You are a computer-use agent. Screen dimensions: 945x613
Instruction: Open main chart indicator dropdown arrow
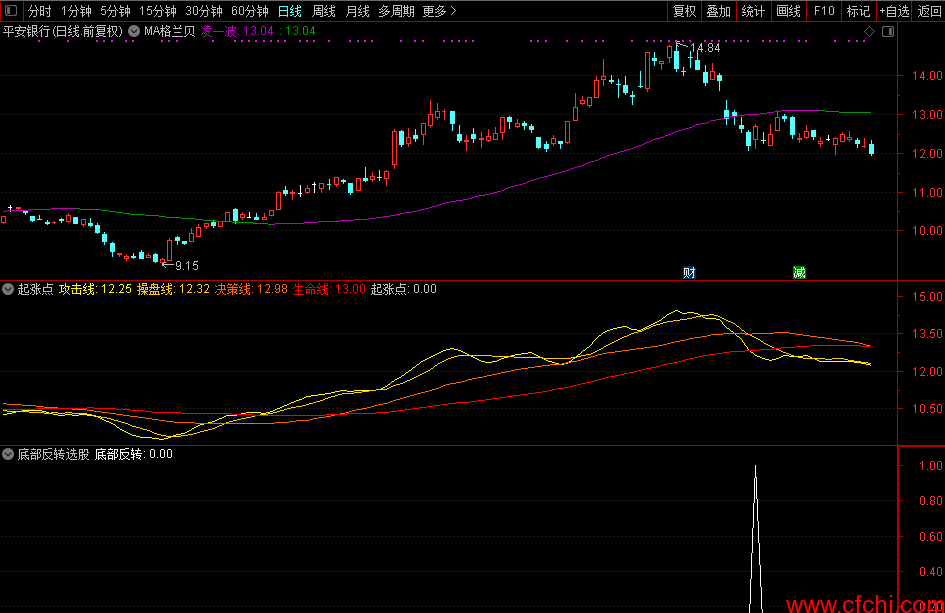134,31
